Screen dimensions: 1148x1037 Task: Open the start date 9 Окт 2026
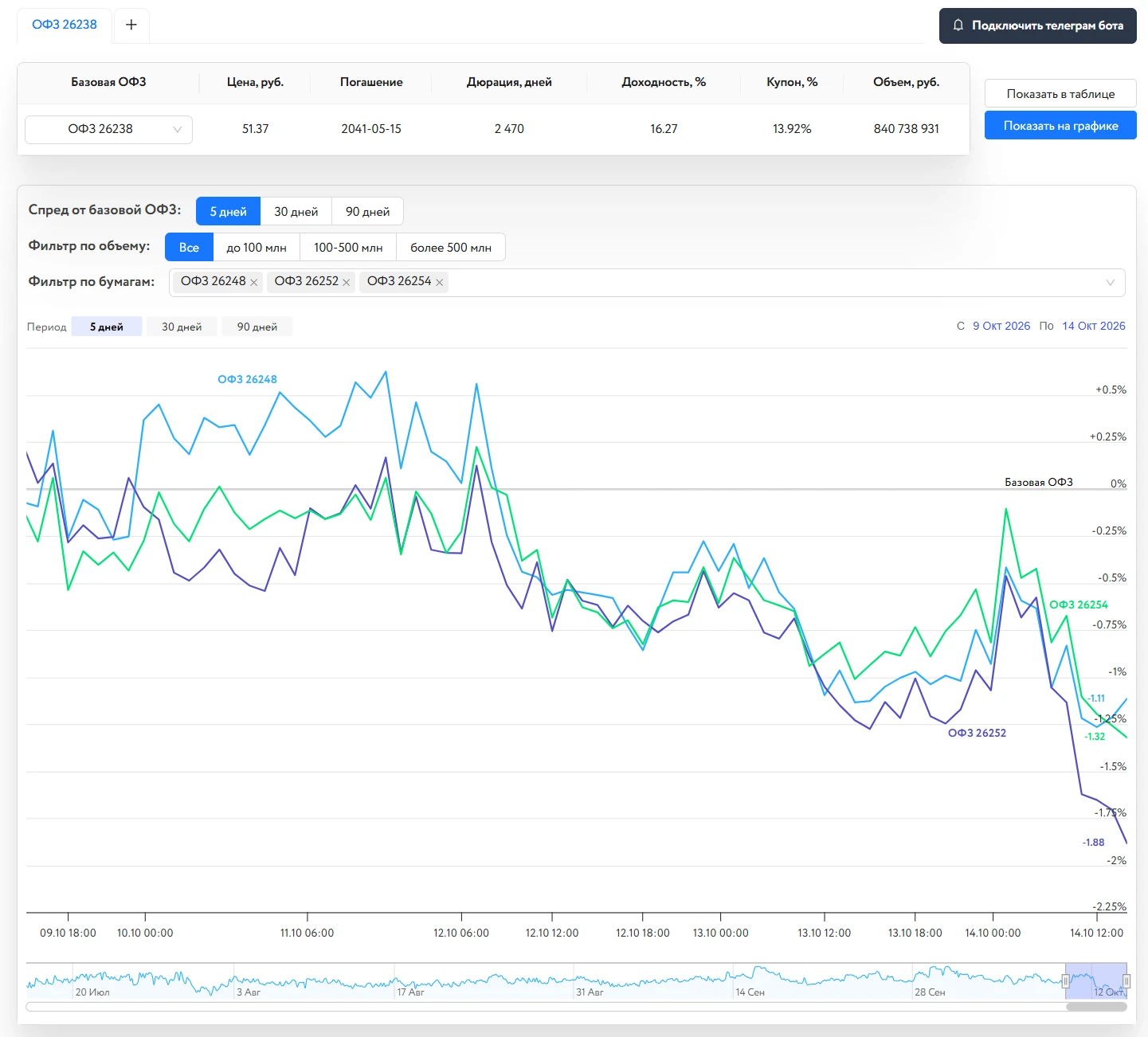pyautogui.click(x=1001, y=326)
